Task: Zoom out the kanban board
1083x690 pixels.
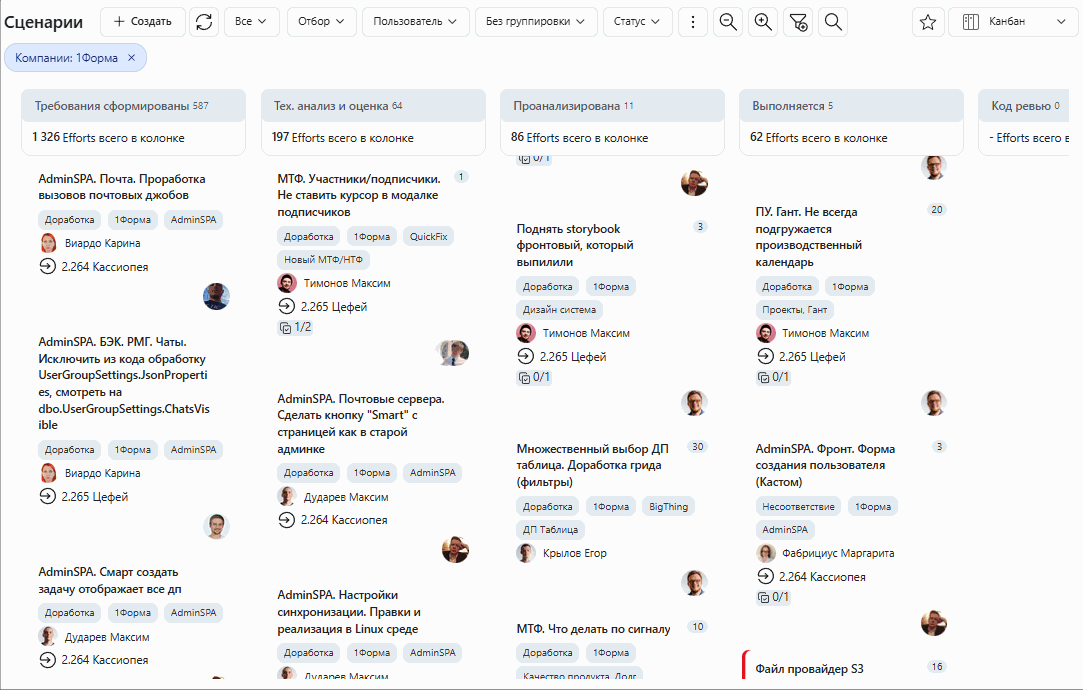Action: (728, 22)
